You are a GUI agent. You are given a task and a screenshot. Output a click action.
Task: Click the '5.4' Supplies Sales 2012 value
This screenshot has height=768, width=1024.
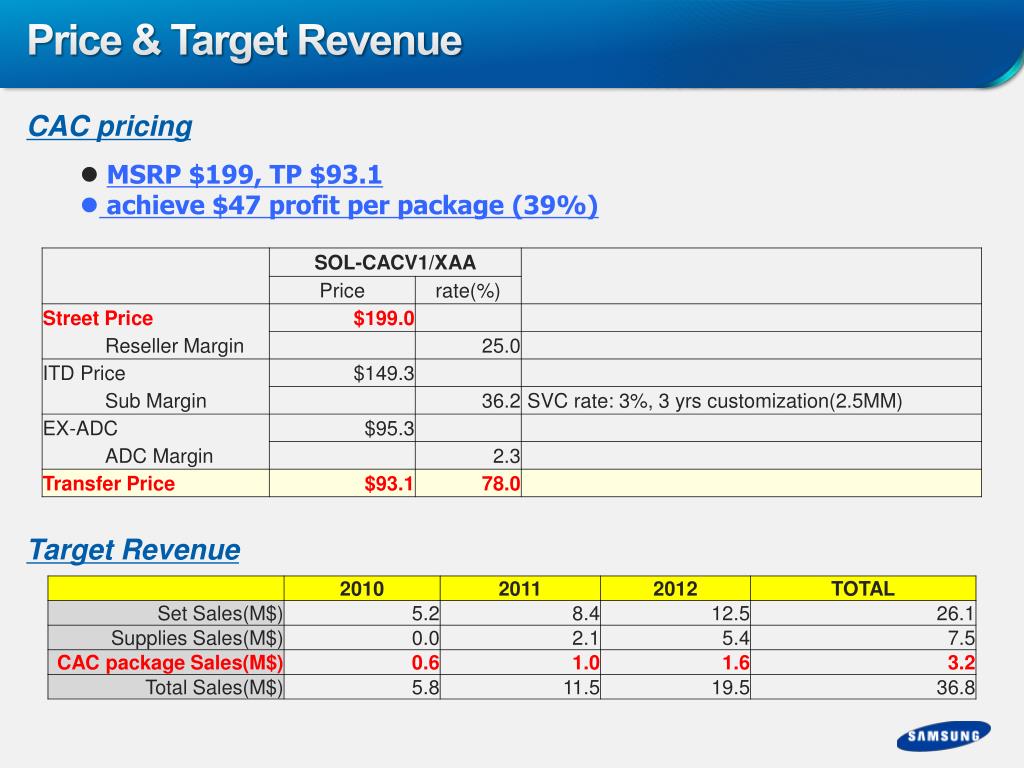point(735,638)
